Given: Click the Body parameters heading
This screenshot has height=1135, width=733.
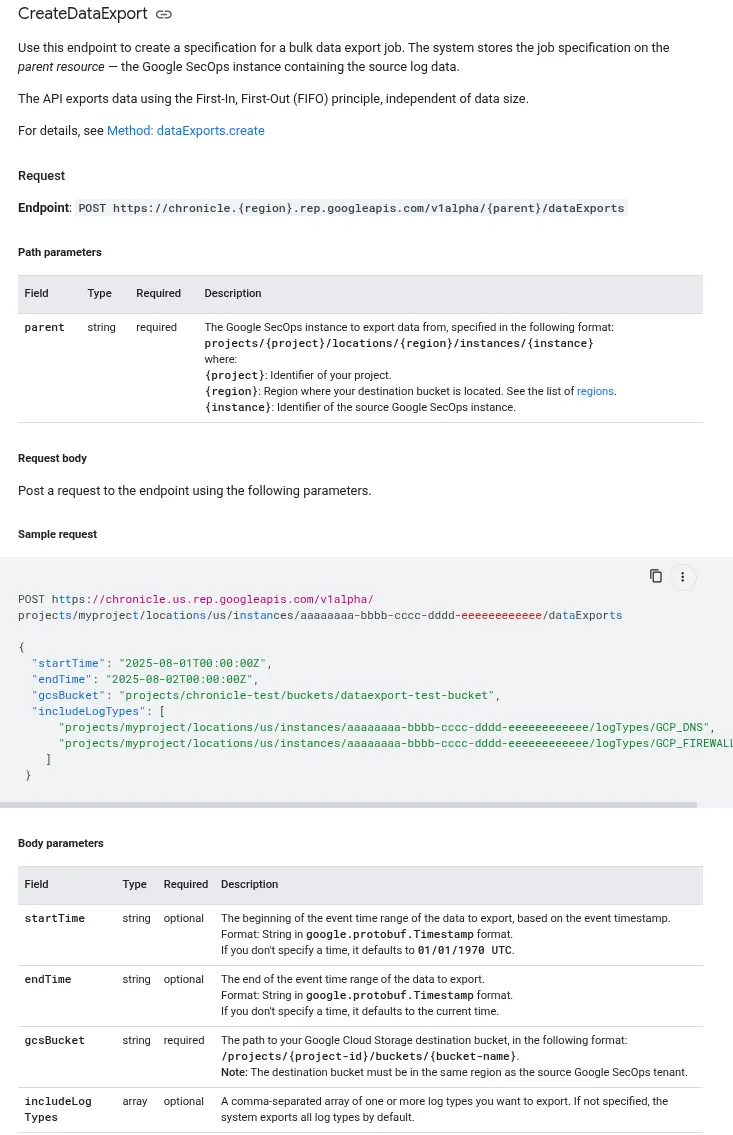Looking at the screenshot, I should 61,843.
